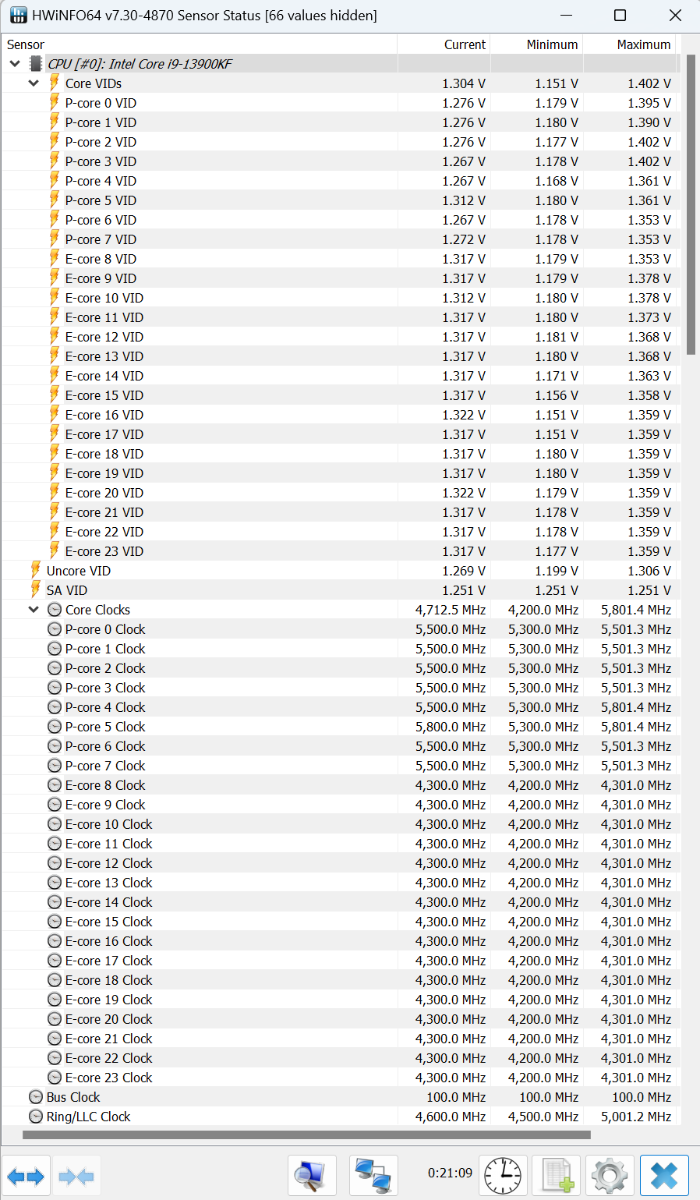
Task: Select the P-core 2 Clock row
Action: [x=340, y=668]
